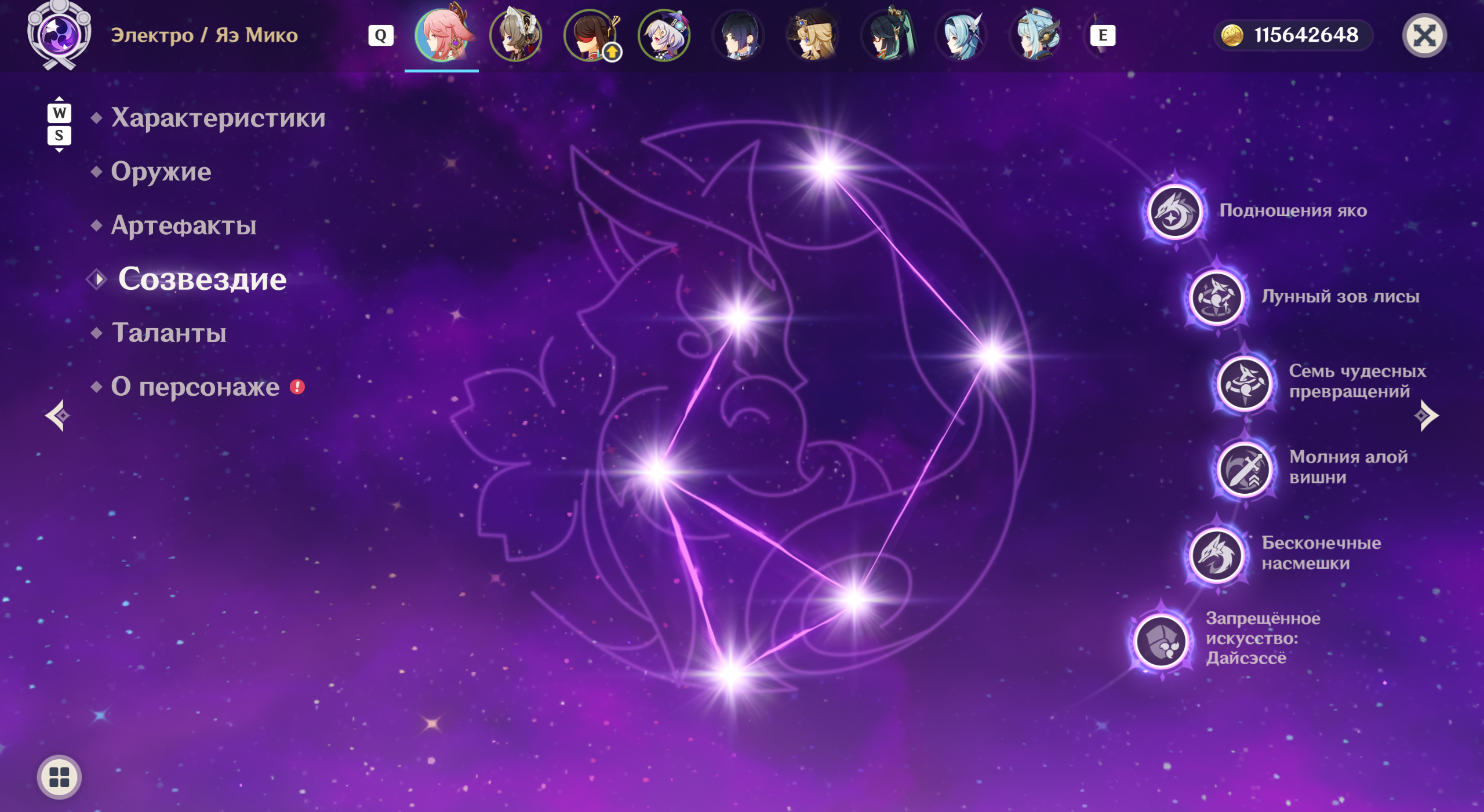Click the yellow upgrade arrow badge
This screenshot has width=1484, height=812.
pos(612,53)
